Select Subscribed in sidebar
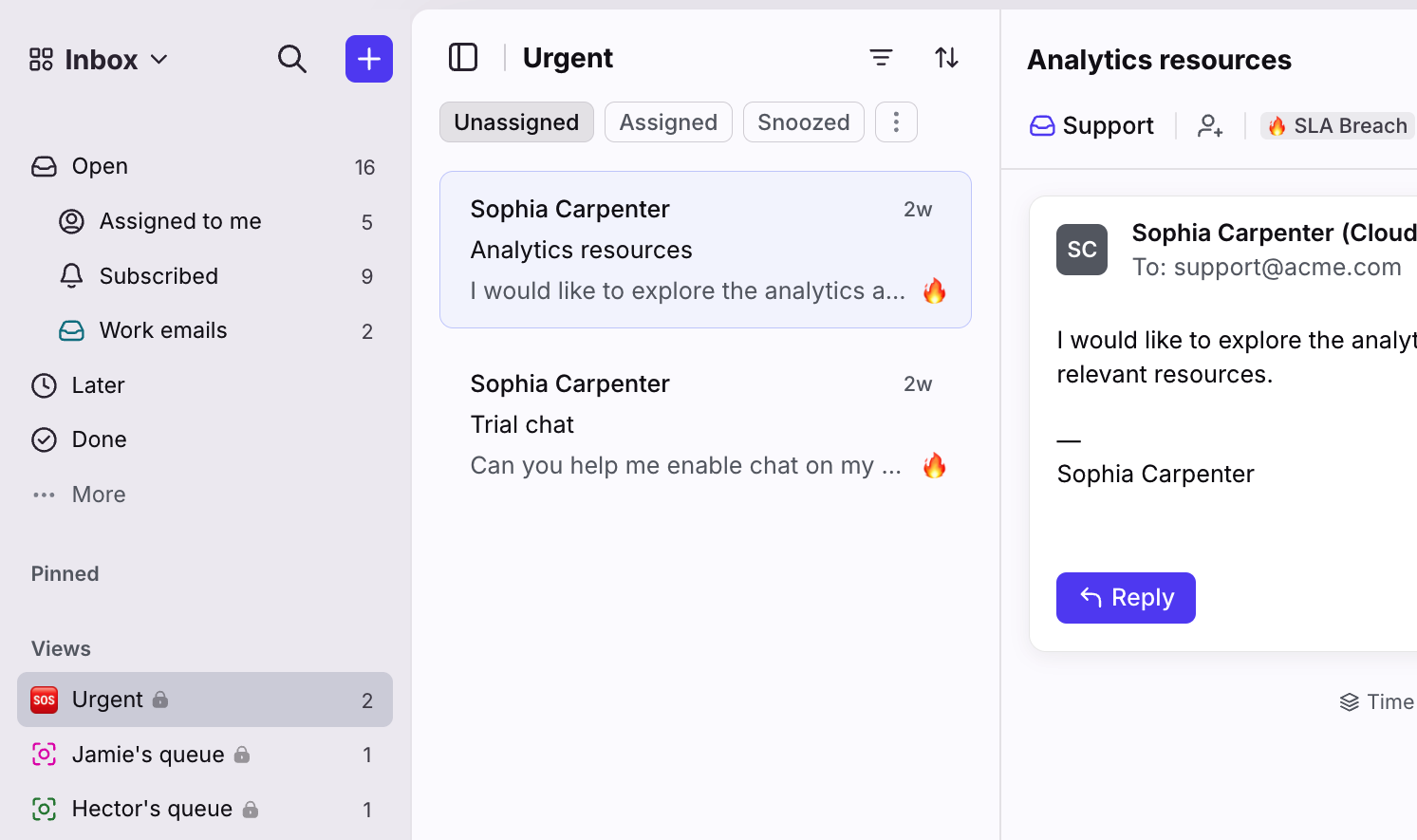This screenshot has width=1417, height=840. (x=205, y=276)
